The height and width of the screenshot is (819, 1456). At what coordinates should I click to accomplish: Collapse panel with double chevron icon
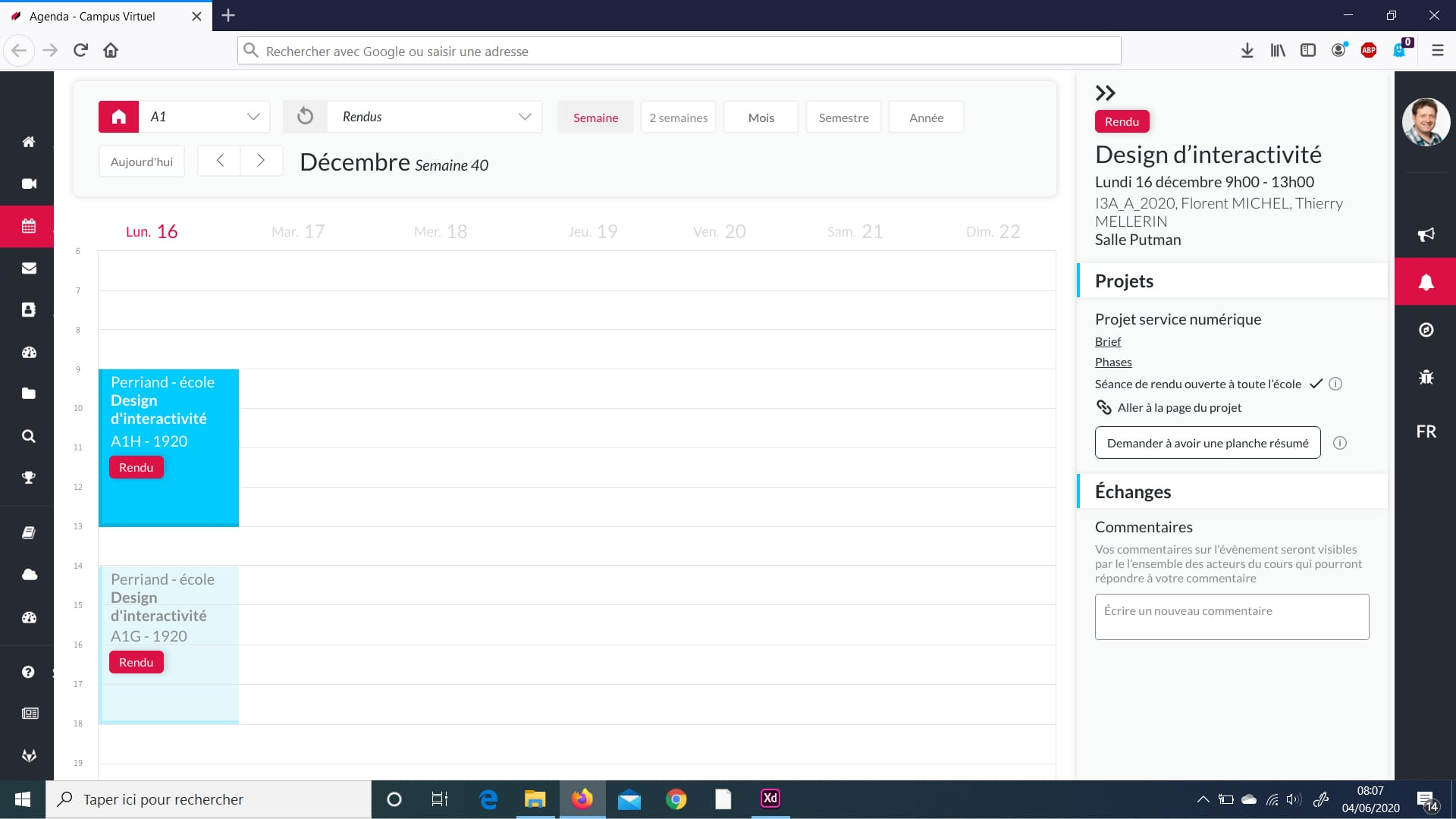click(x=1105, y=93)
